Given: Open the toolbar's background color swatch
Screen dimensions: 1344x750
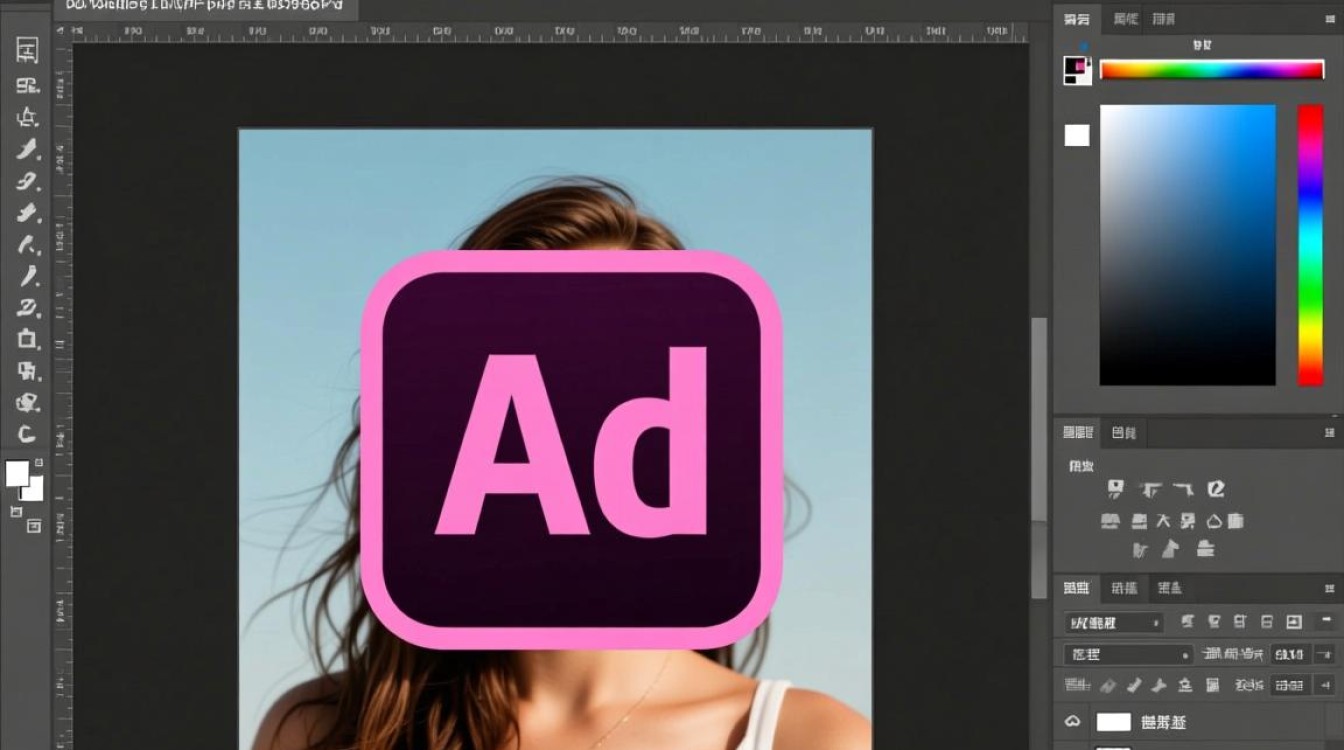Looking at the screenshot, I should click(x=33, y=488).
